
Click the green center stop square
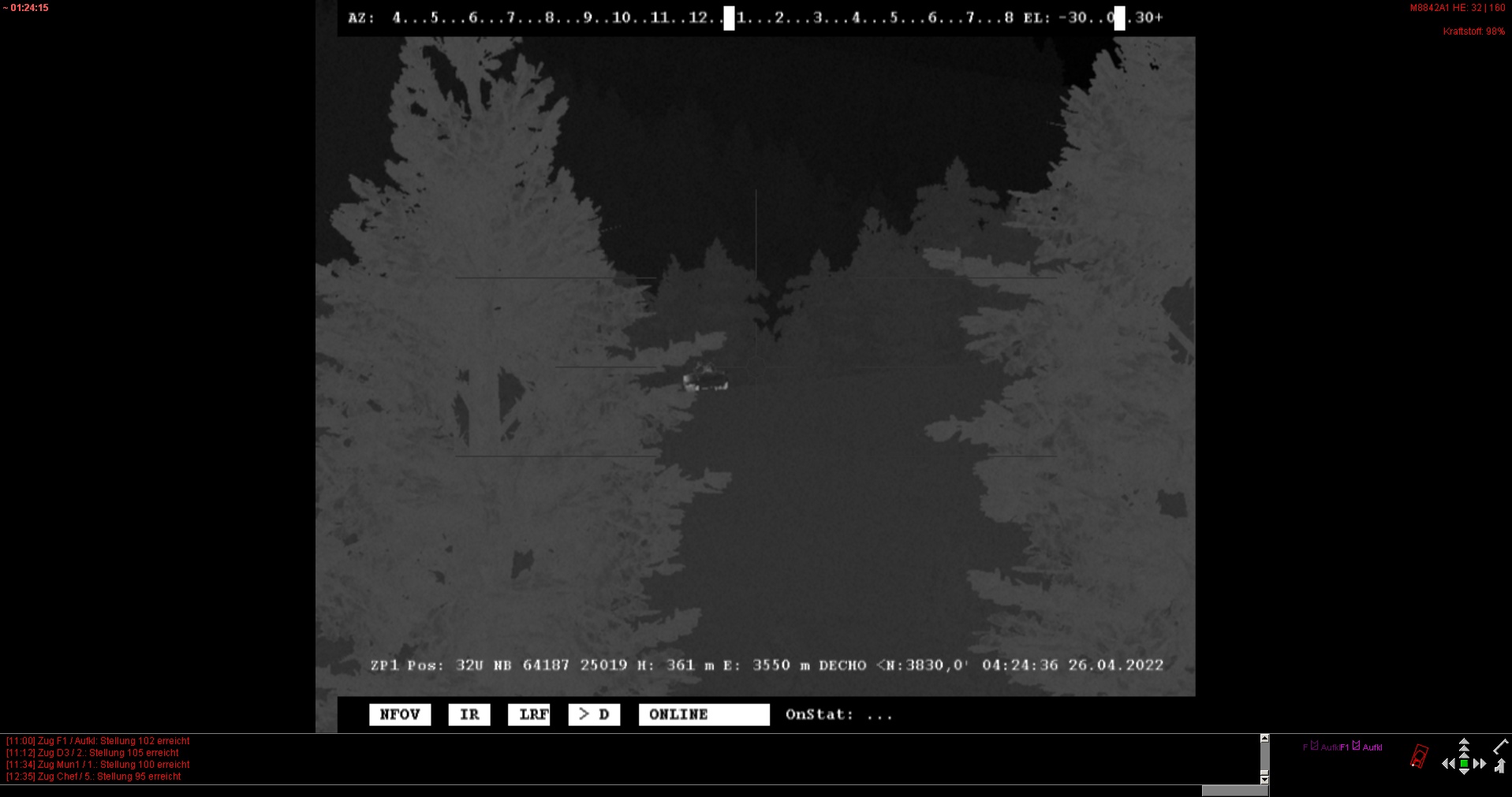[1464, 763]
